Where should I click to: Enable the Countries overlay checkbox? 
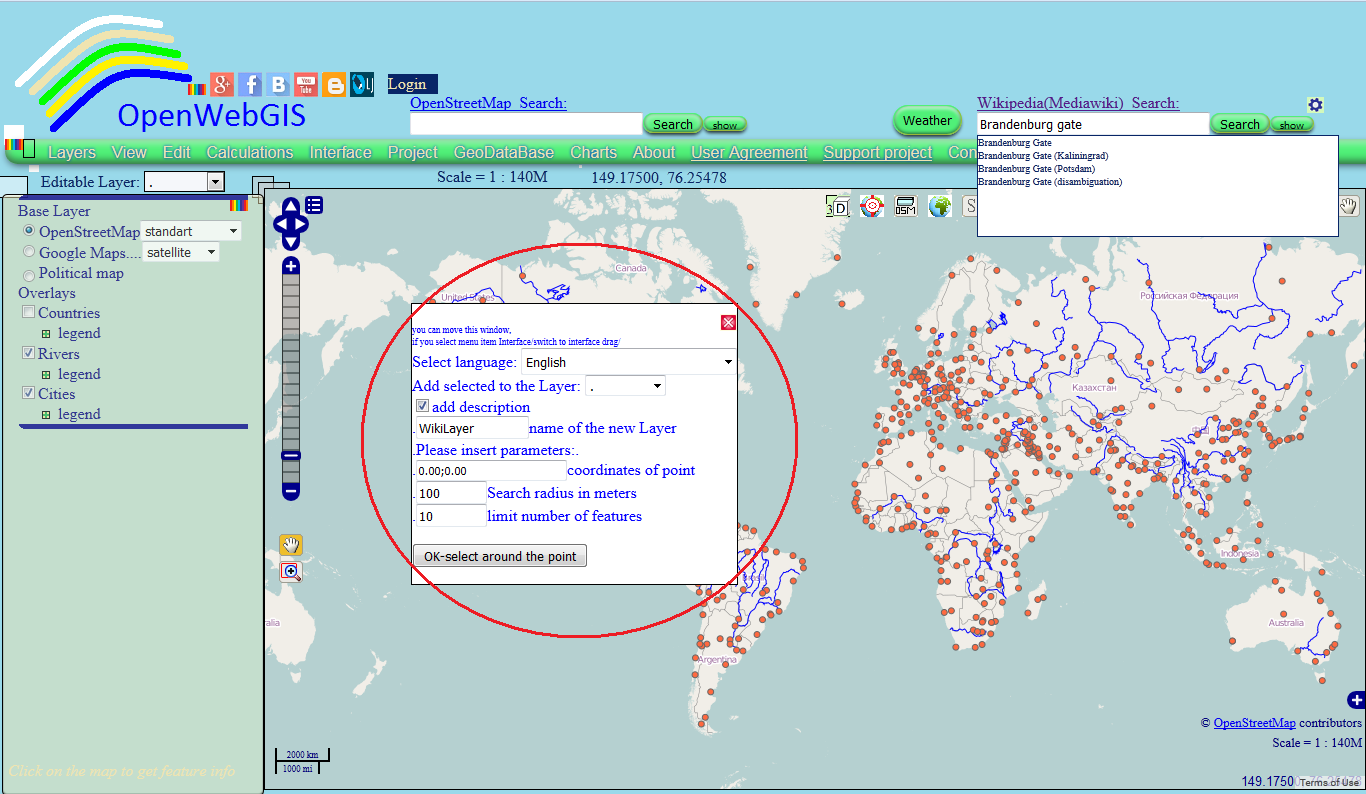[29, 311]
